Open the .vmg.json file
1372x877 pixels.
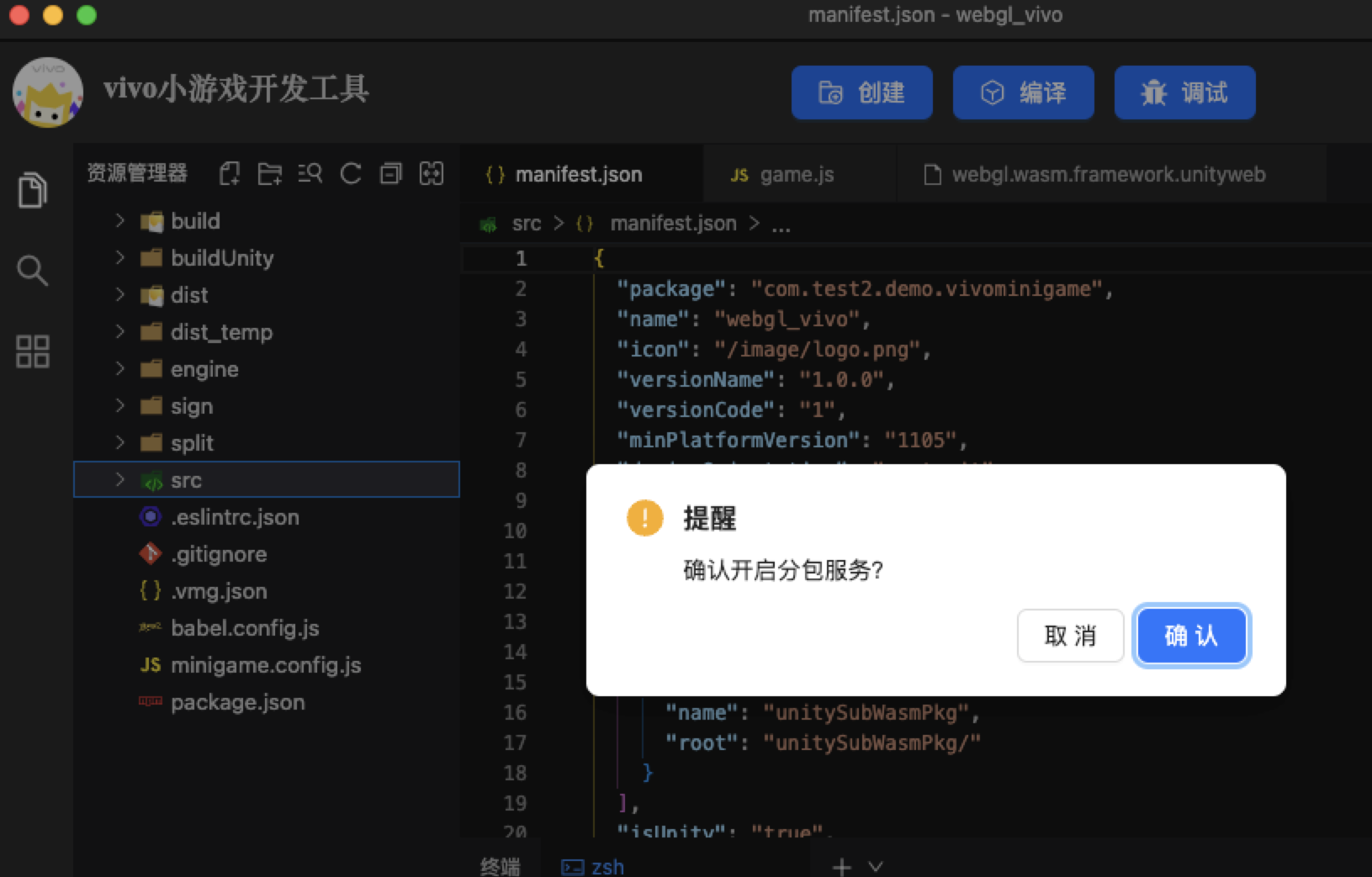pyautogui.click(x=219, y=591)
